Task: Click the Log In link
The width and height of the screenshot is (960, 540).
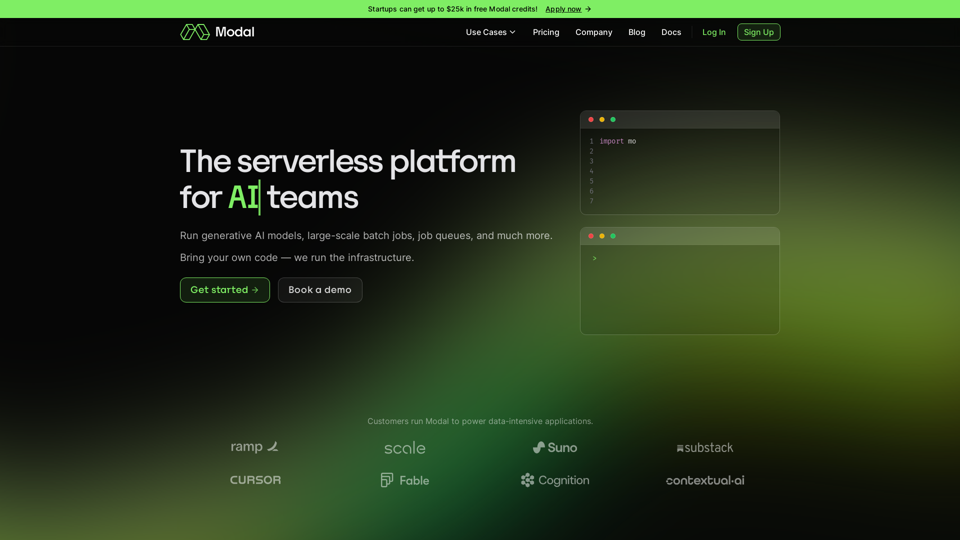Action: point(713,32)
